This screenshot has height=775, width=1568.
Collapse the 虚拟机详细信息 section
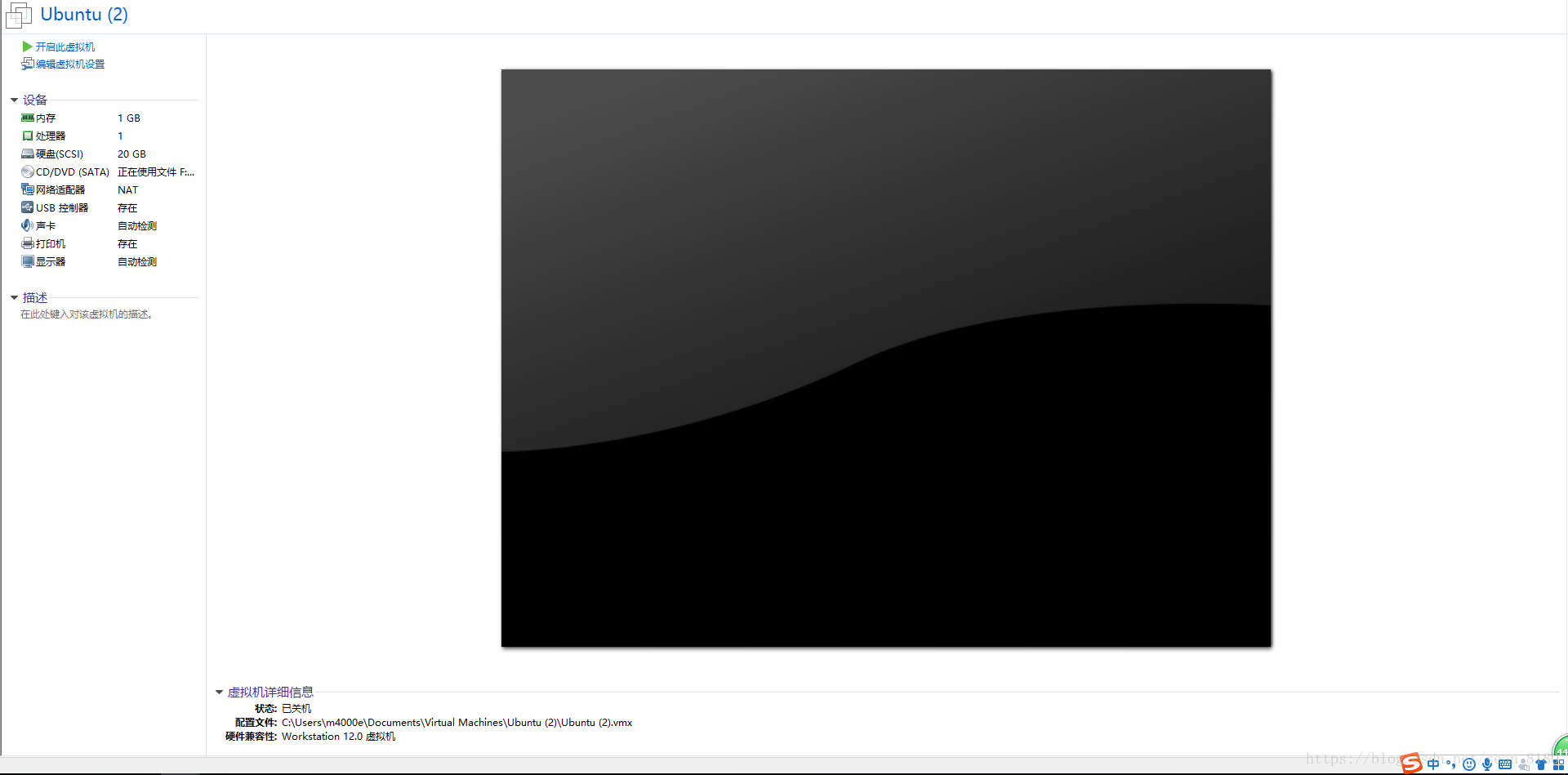click(219, 692)
